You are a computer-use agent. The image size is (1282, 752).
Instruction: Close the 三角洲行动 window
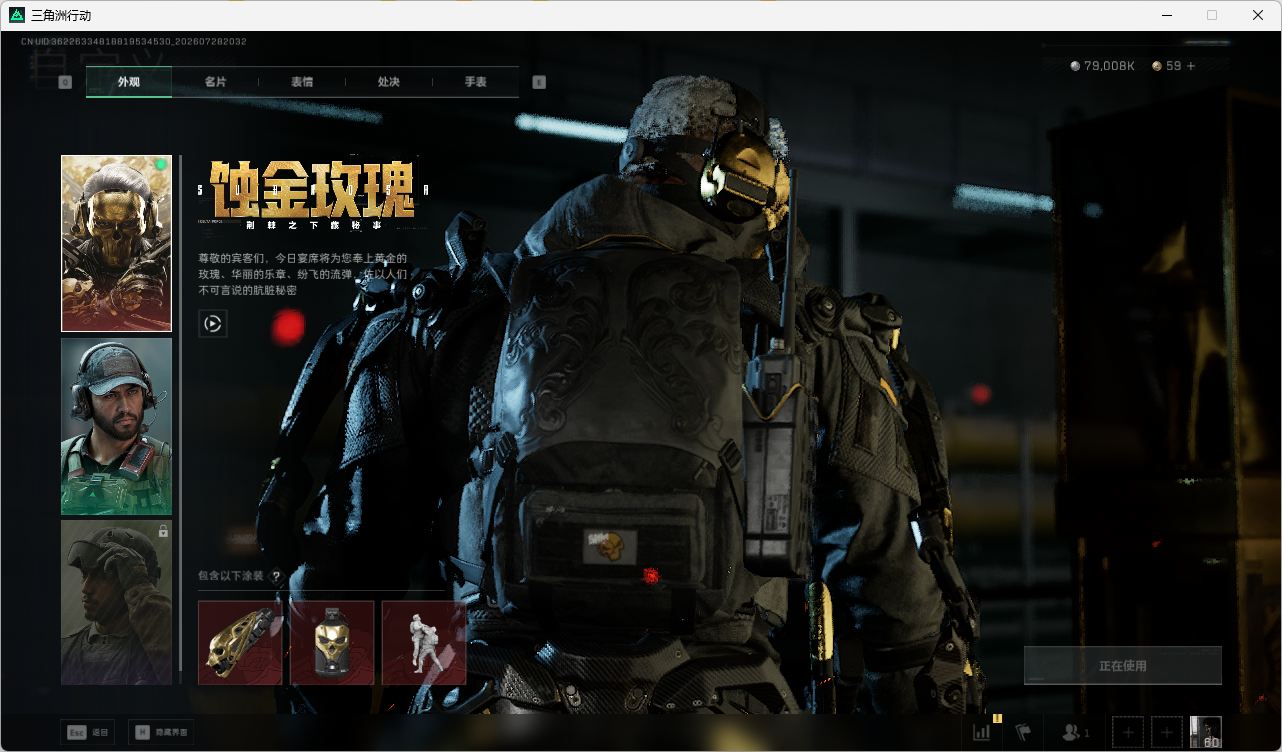1258,15
